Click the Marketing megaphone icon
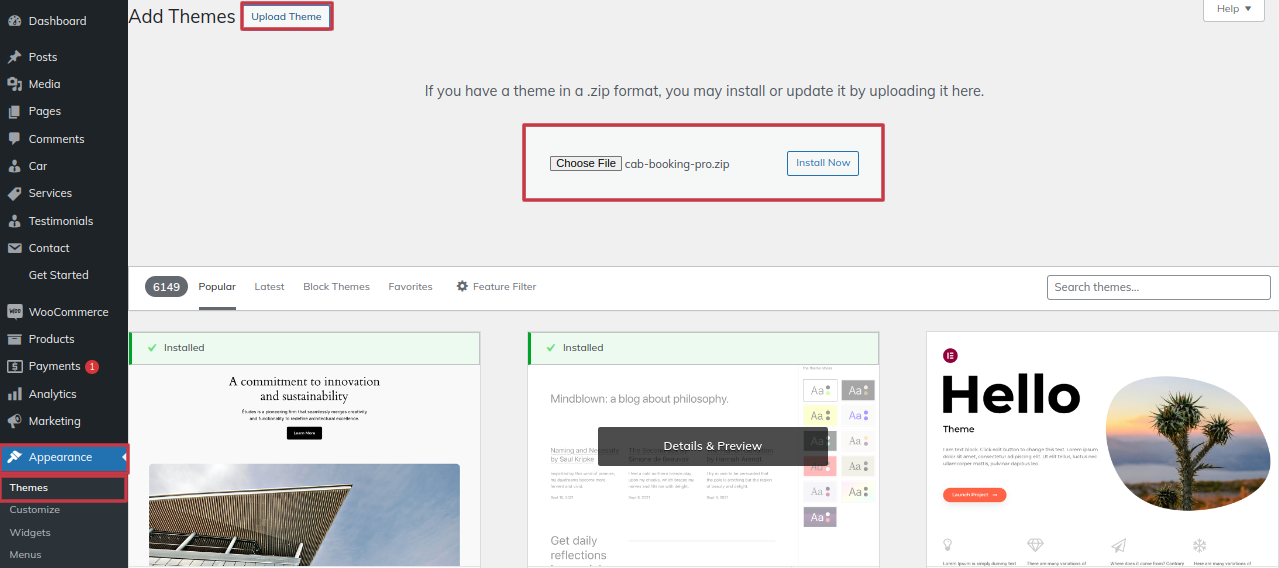 14,421
